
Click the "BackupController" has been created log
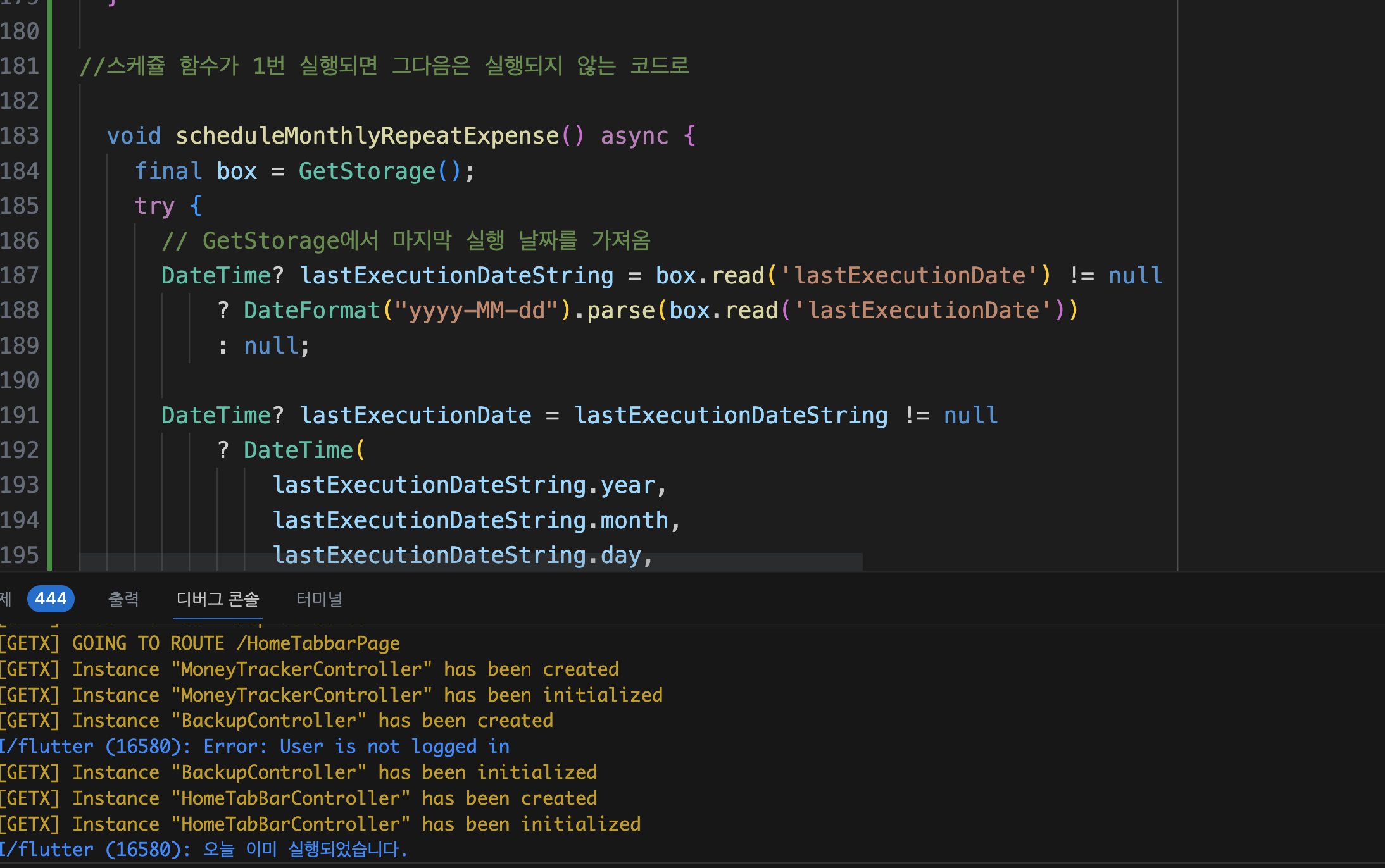tap(277, 721)
